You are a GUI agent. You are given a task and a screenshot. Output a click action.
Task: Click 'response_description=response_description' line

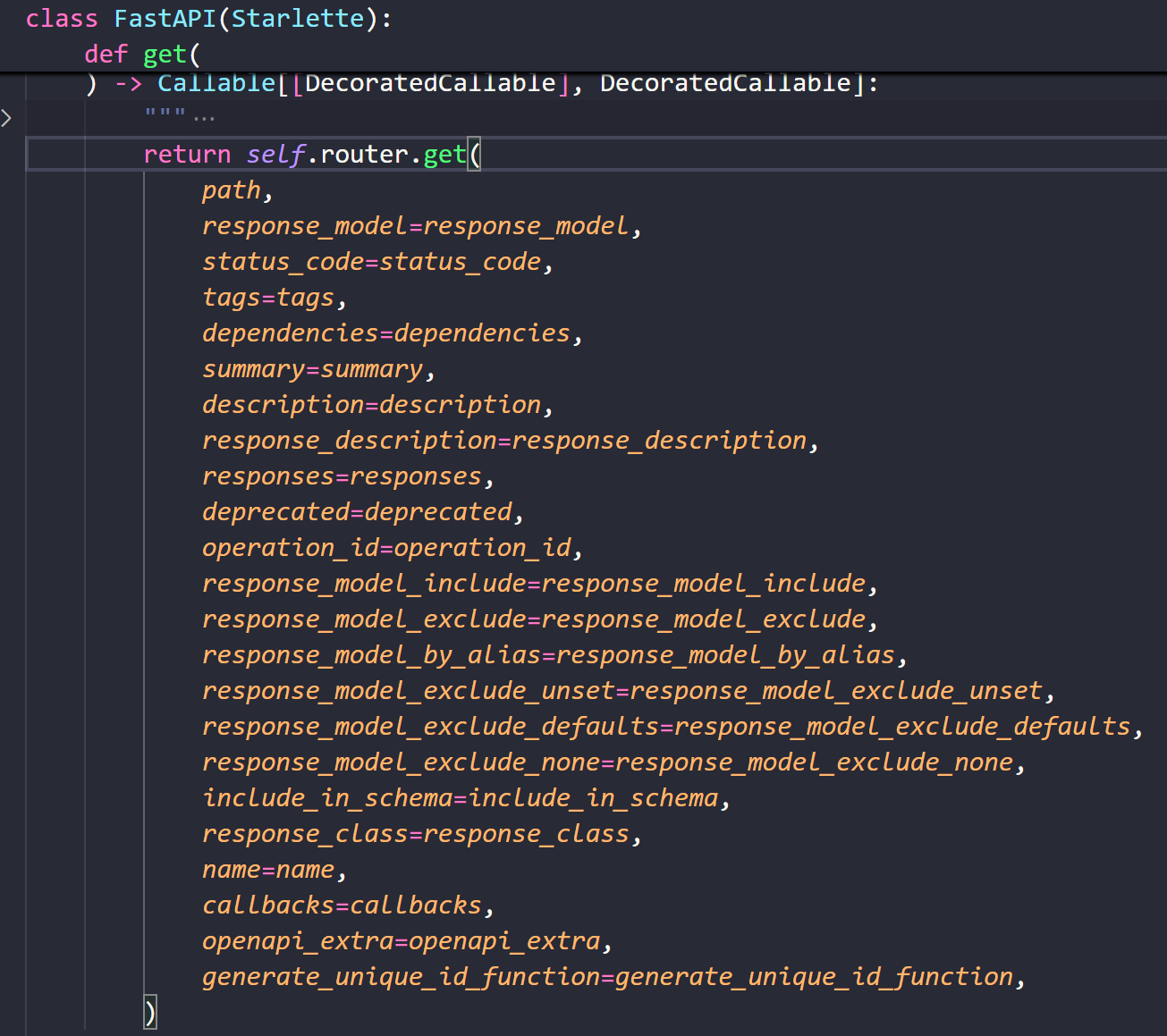[511, 441]
